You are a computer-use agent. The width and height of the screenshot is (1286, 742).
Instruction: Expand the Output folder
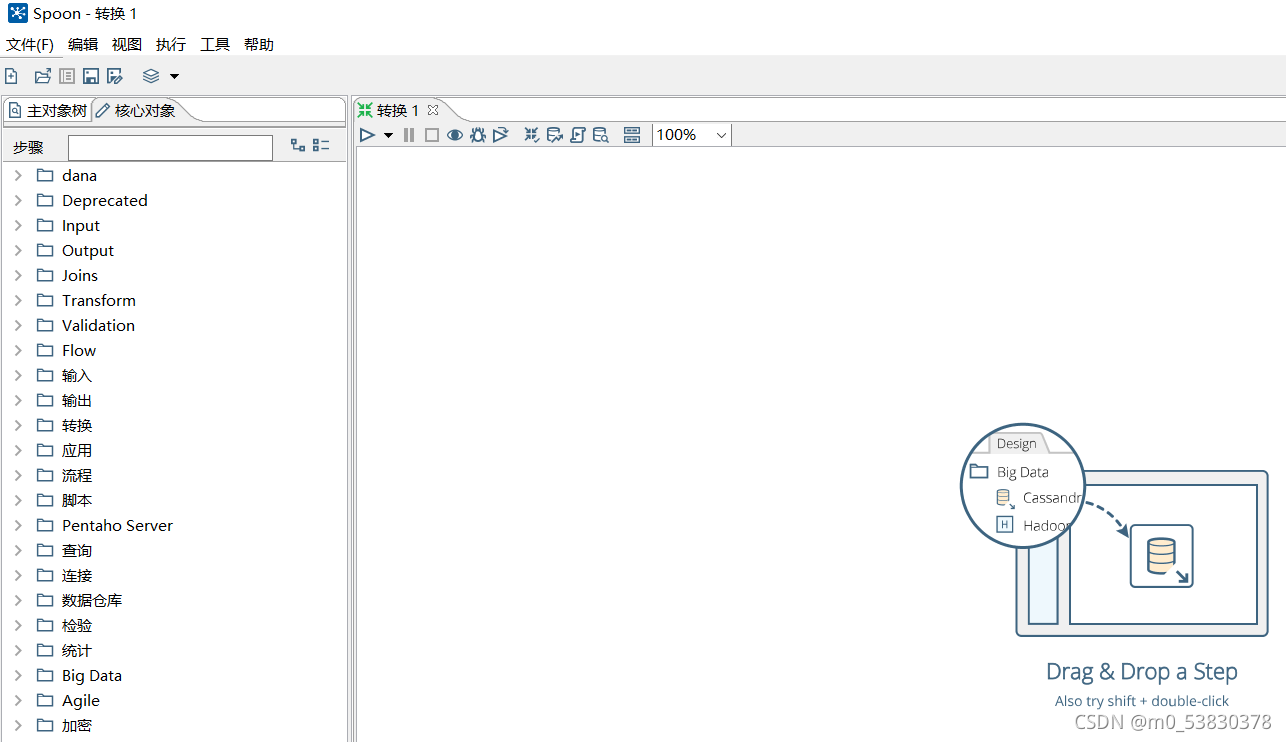pos(18,250)
